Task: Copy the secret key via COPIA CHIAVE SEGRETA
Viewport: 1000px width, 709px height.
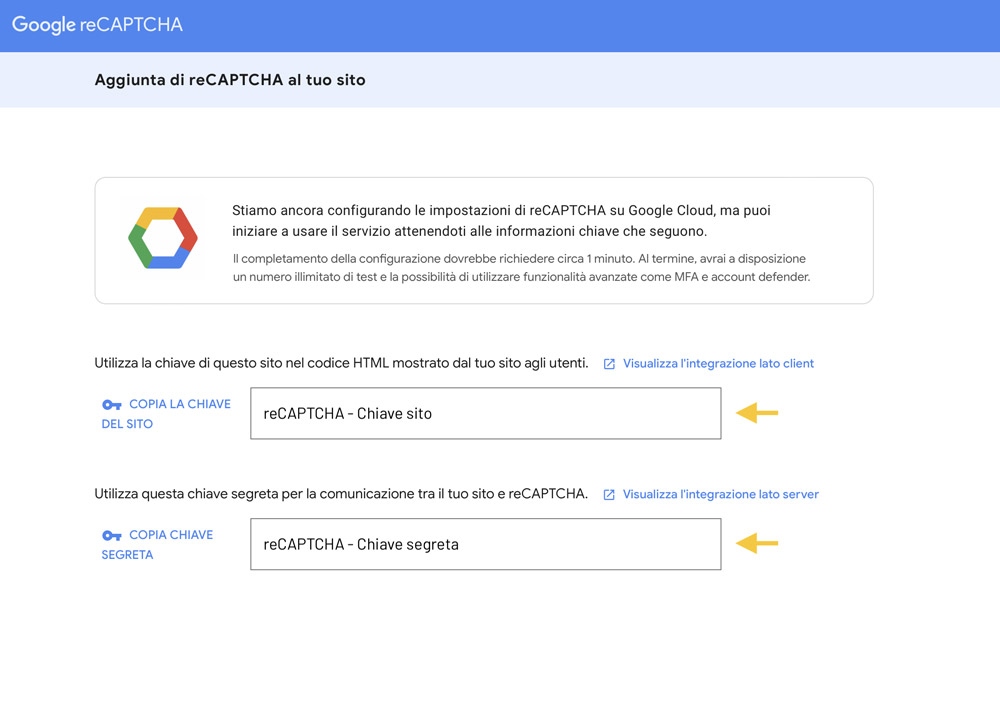Action: click(158, 545)
